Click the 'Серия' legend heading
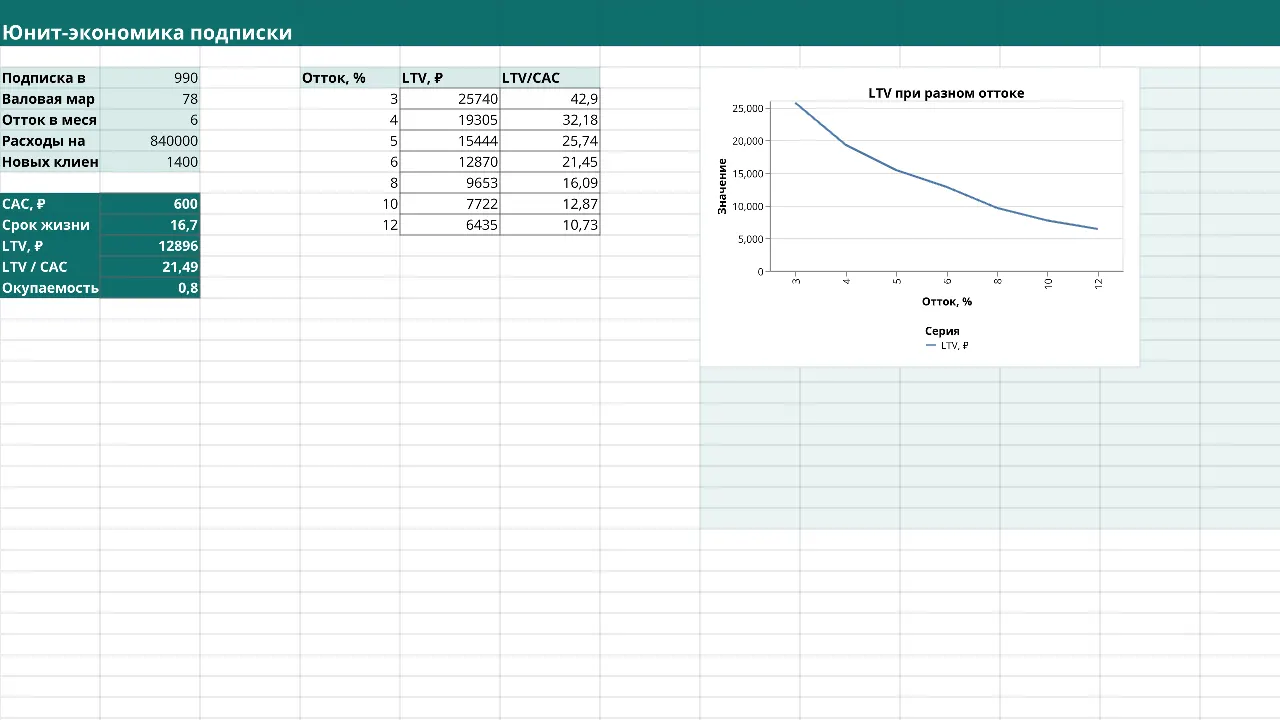The image size is (1280, 720). coord(942,331)
